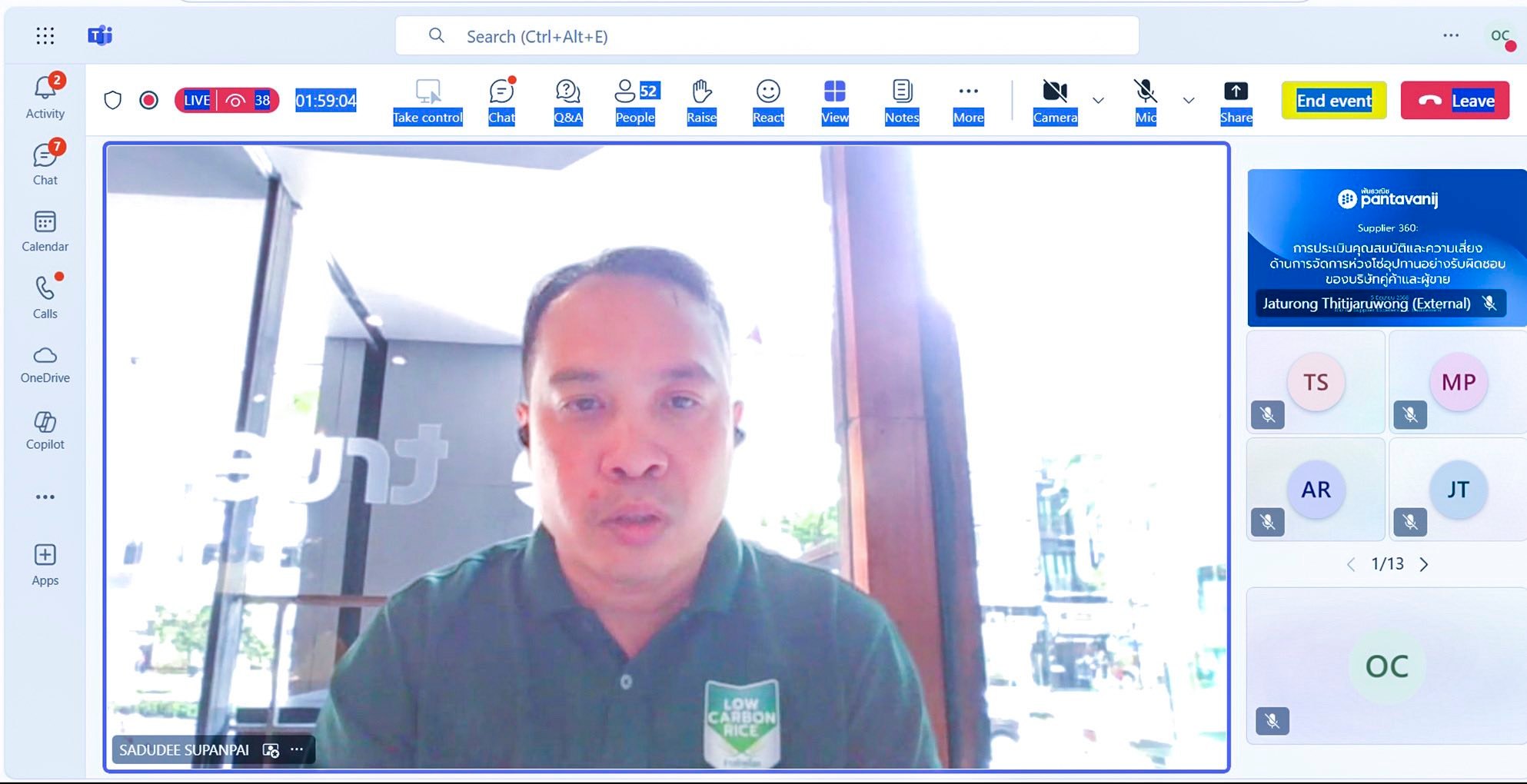Expand microphone options dropdown arrow
Viewport: 1527px width, 784px height.
(x=1188, y=101)
